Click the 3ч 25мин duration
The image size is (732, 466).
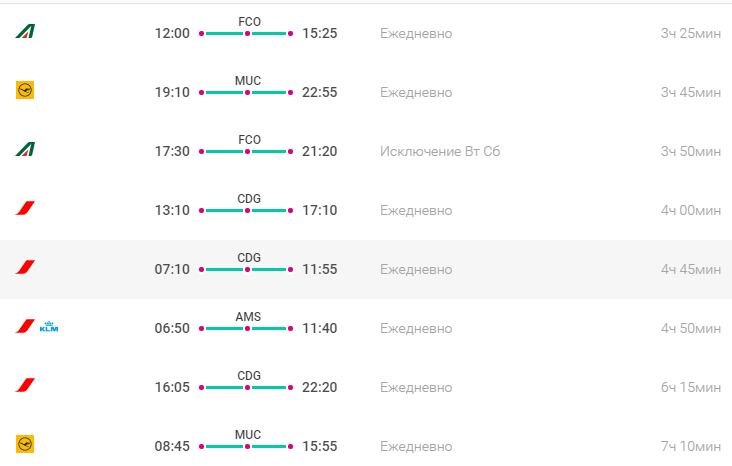[691, 33]
